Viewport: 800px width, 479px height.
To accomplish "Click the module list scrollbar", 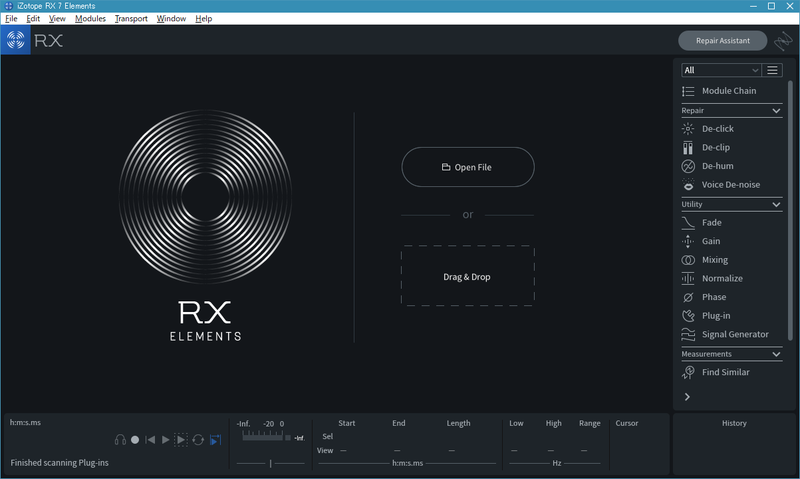I will click(790, 210).
